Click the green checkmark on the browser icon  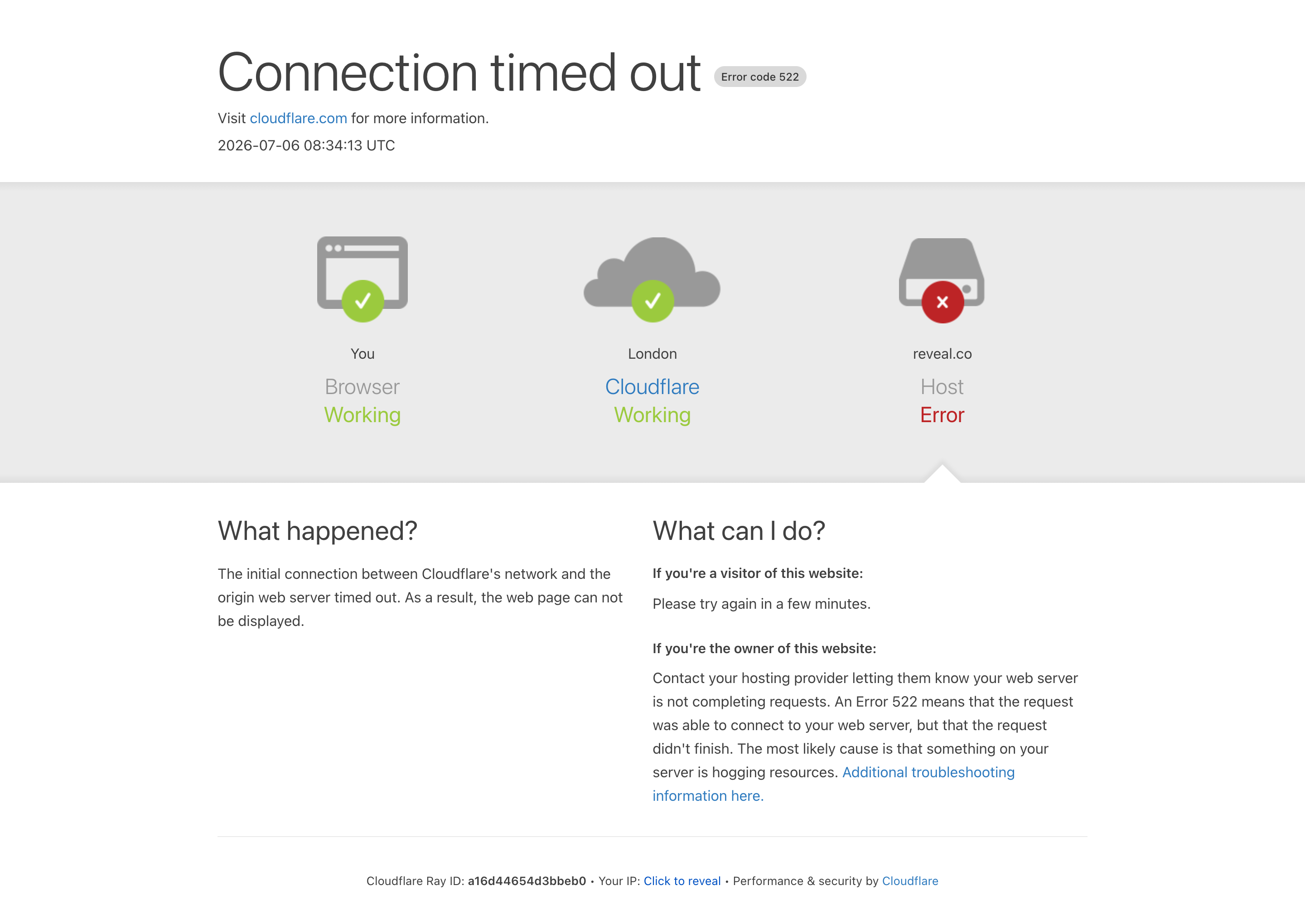362,301
